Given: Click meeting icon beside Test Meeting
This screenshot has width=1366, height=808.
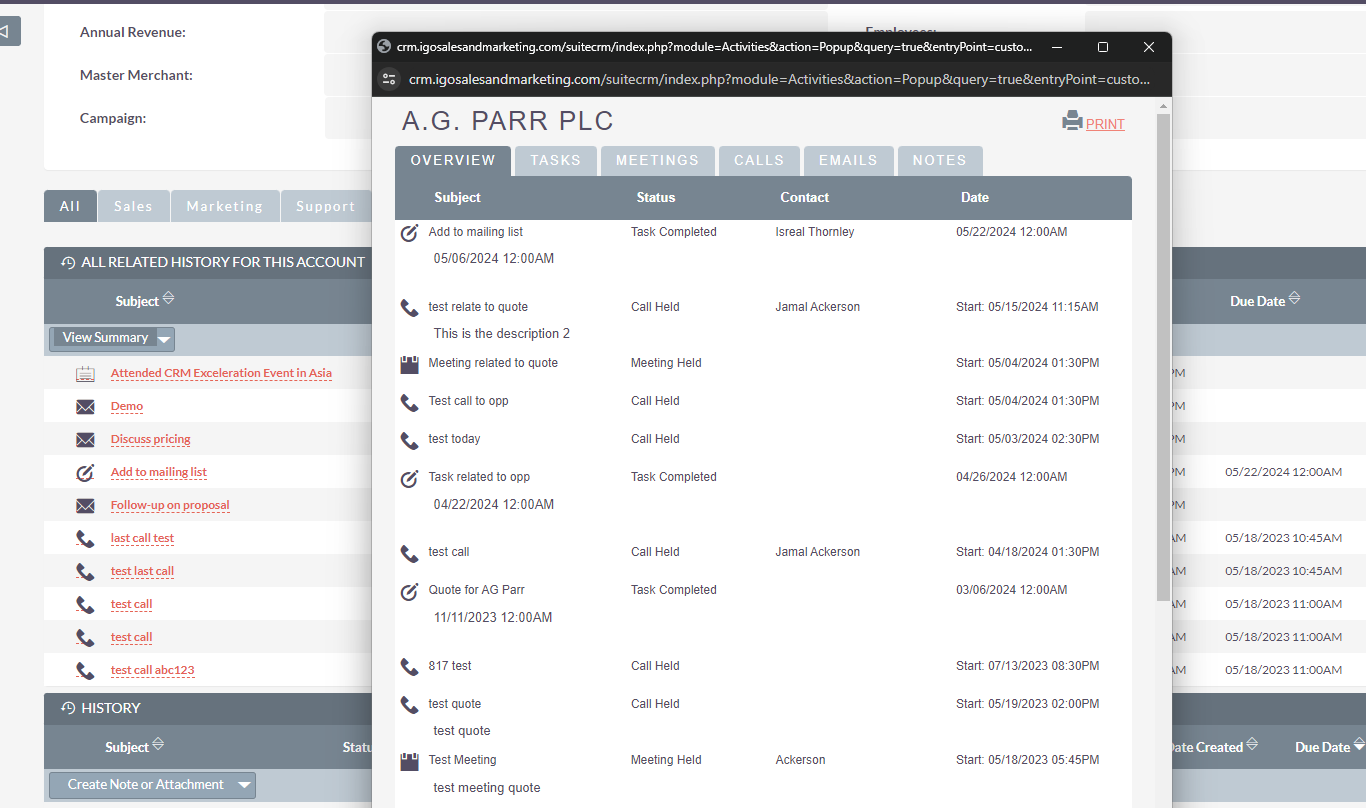Looking at the screenshot, I should click(409, 761).
